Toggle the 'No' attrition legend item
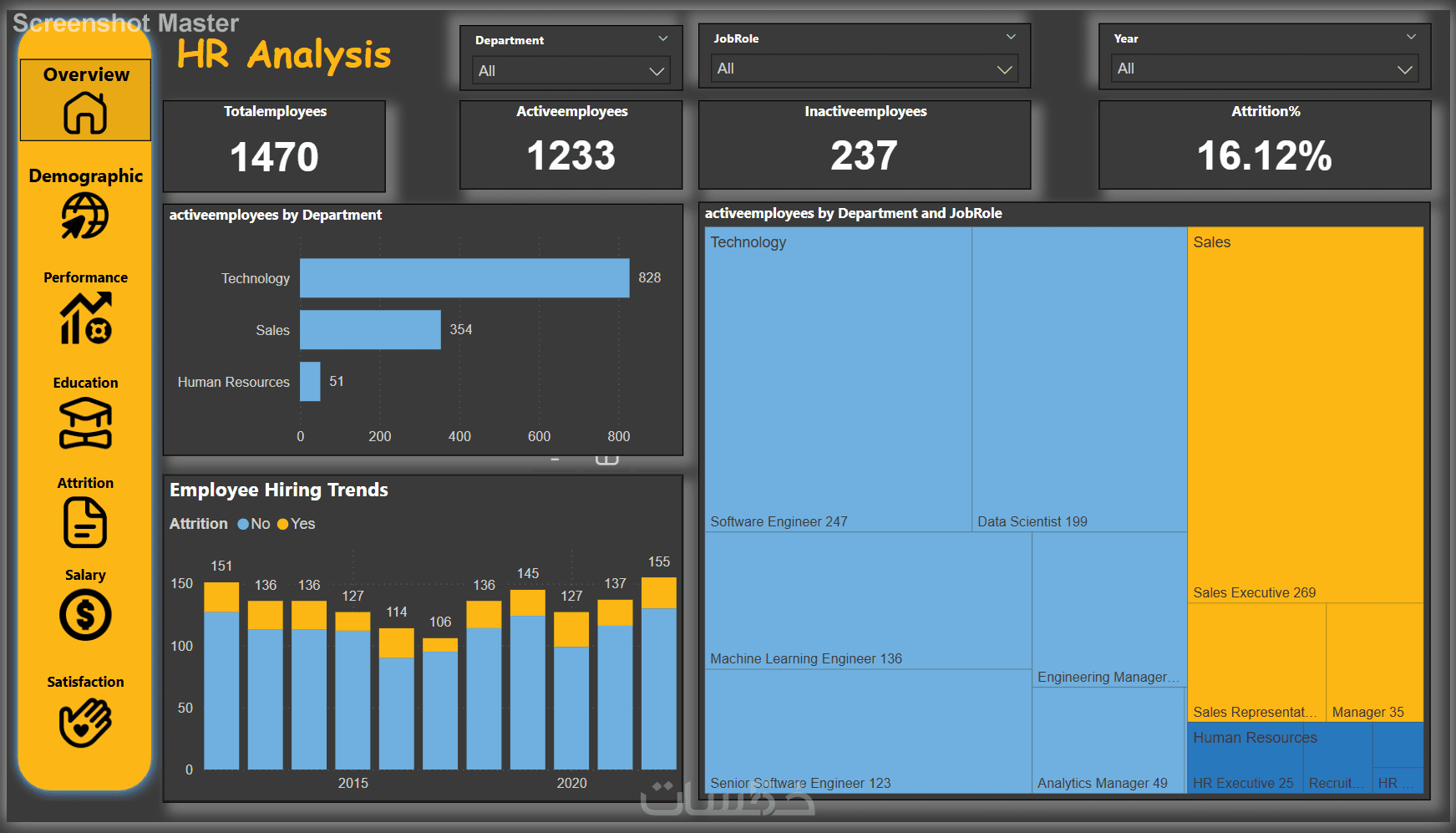The image size is (1456, 833). 254,524
